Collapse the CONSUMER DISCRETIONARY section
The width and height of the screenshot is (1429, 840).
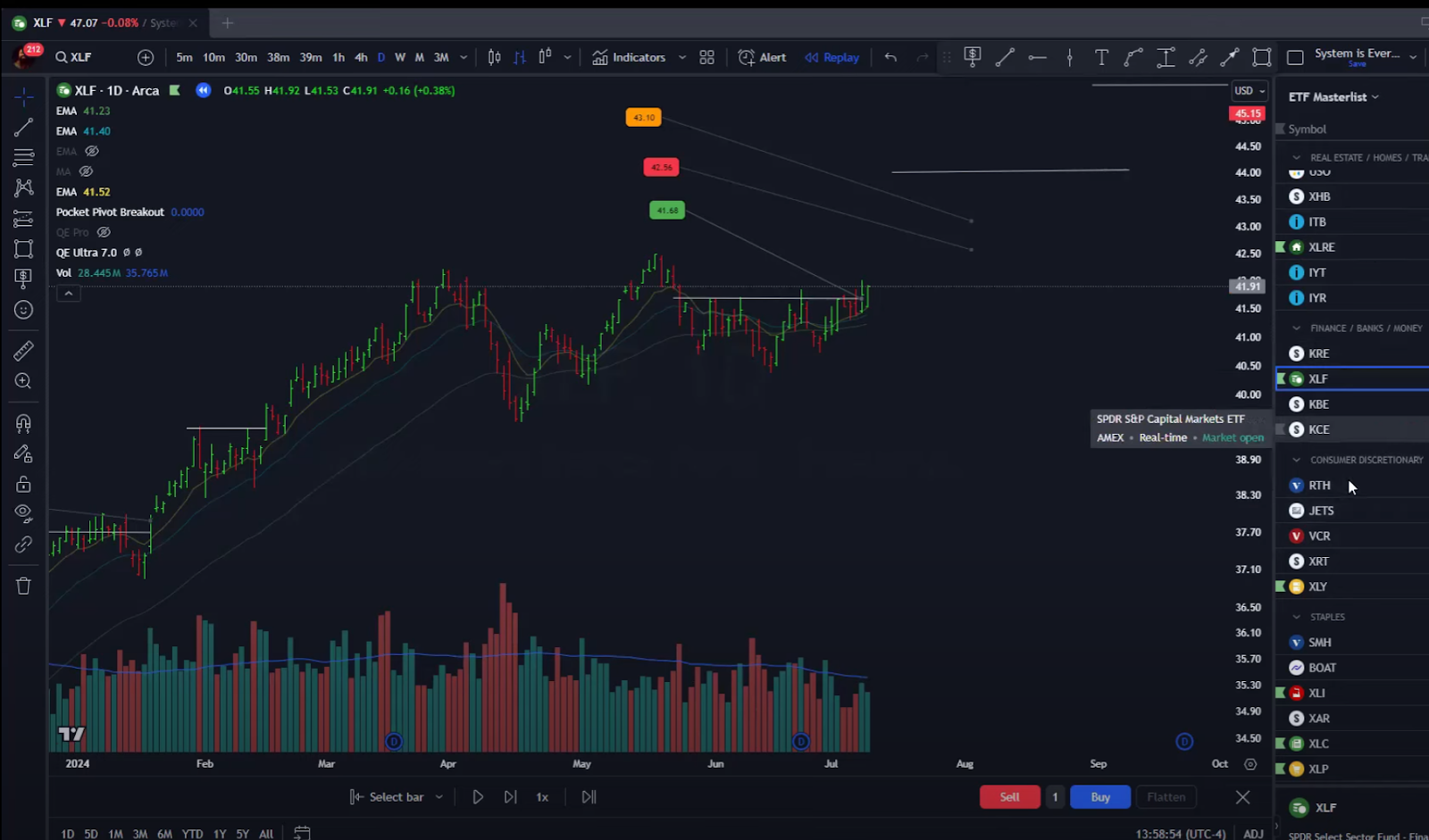(1297, 460)
